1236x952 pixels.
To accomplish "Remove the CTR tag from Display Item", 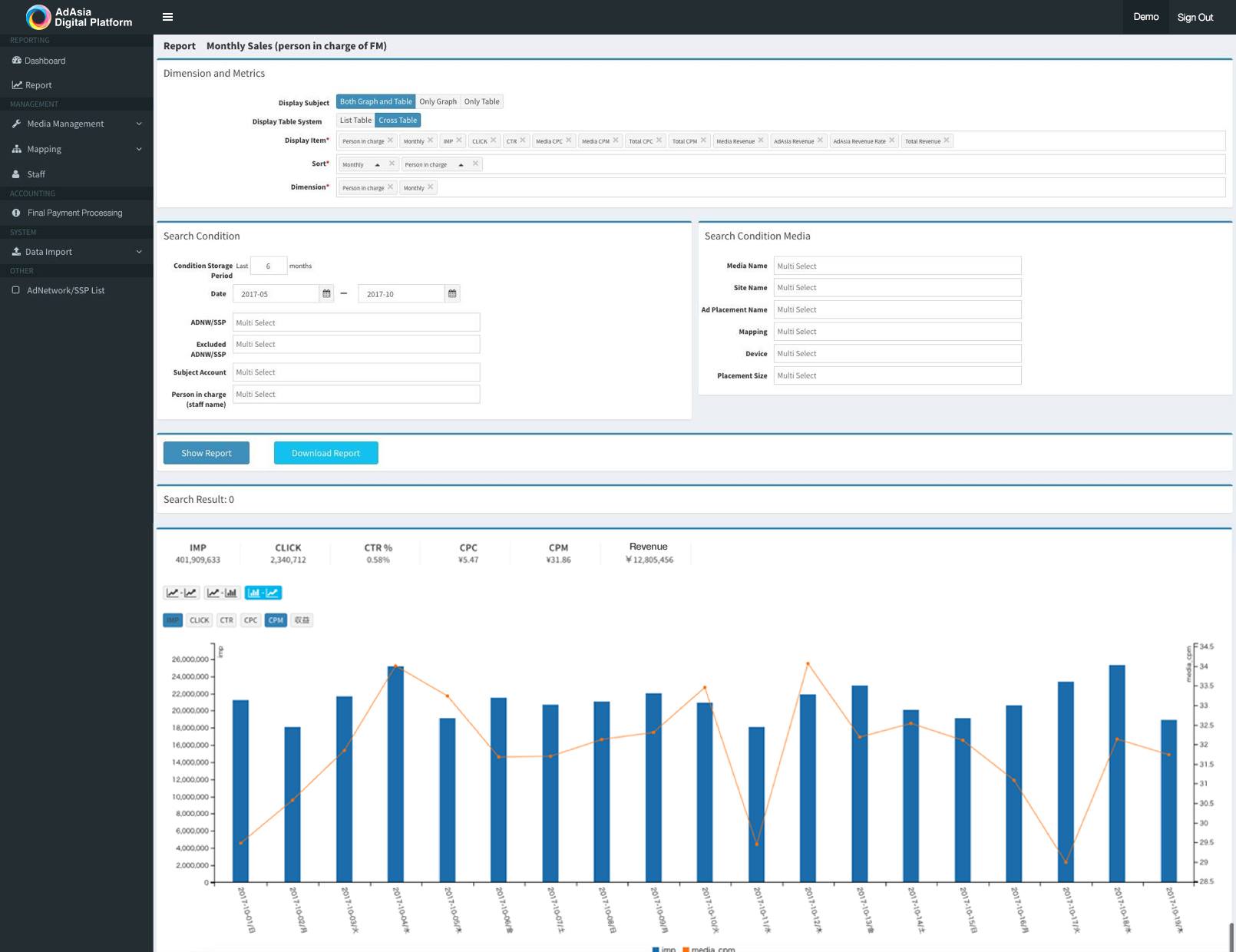I will tap(523, 140).
